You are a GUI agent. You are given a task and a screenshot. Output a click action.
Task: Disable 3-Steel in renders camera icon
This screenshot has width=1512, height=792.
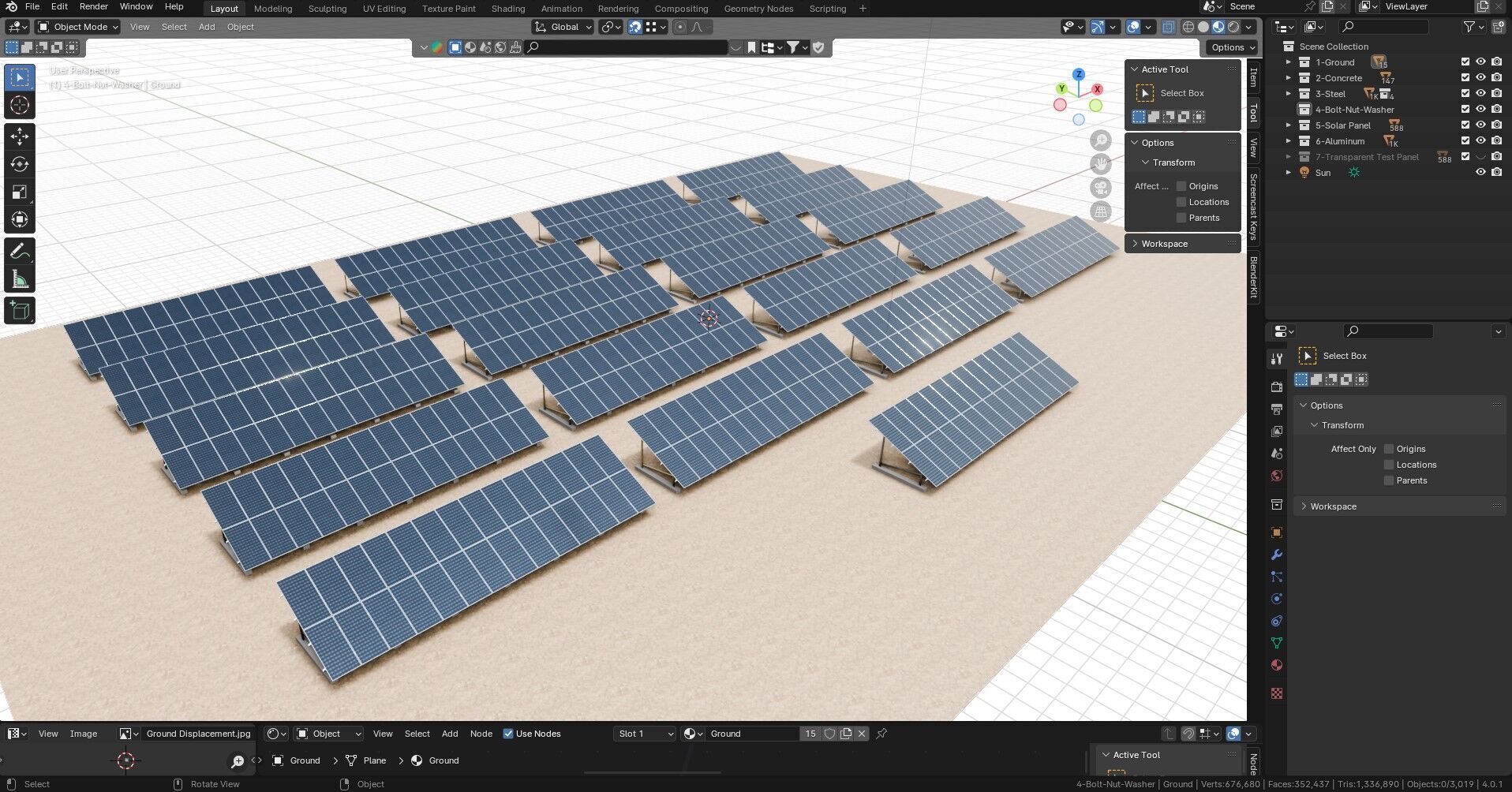pyautogui.click(x=1497, y=93)
